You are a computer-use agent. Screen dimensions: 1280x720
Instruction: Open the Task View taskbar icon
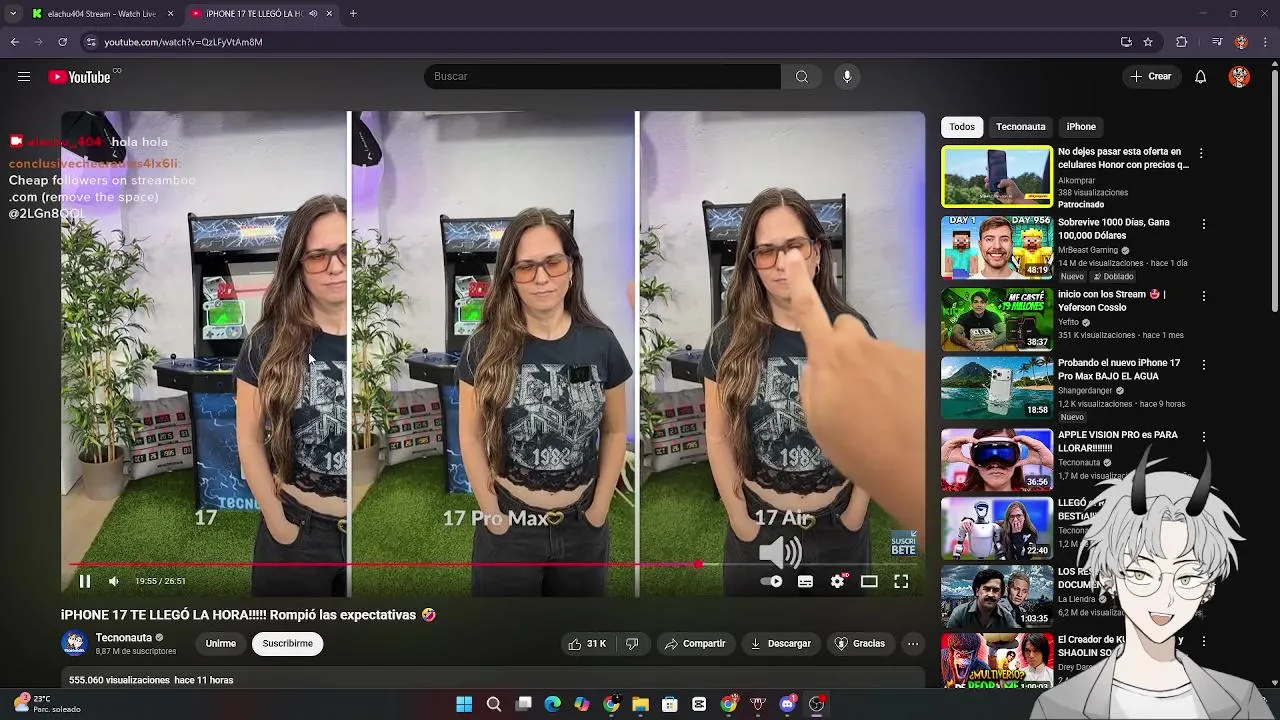(x=523, y=704)
